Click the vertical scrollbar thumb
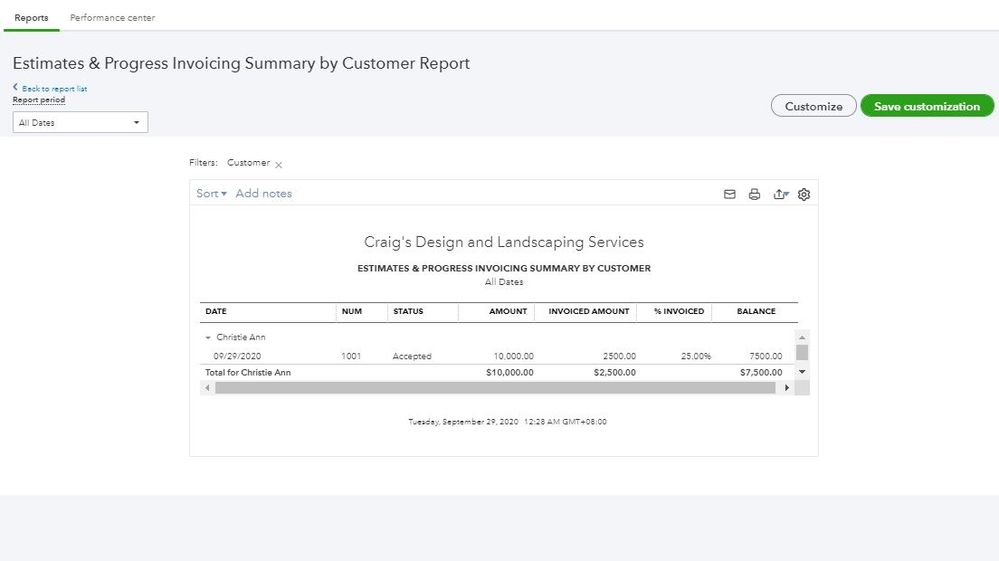 click(x=802, y=352)
